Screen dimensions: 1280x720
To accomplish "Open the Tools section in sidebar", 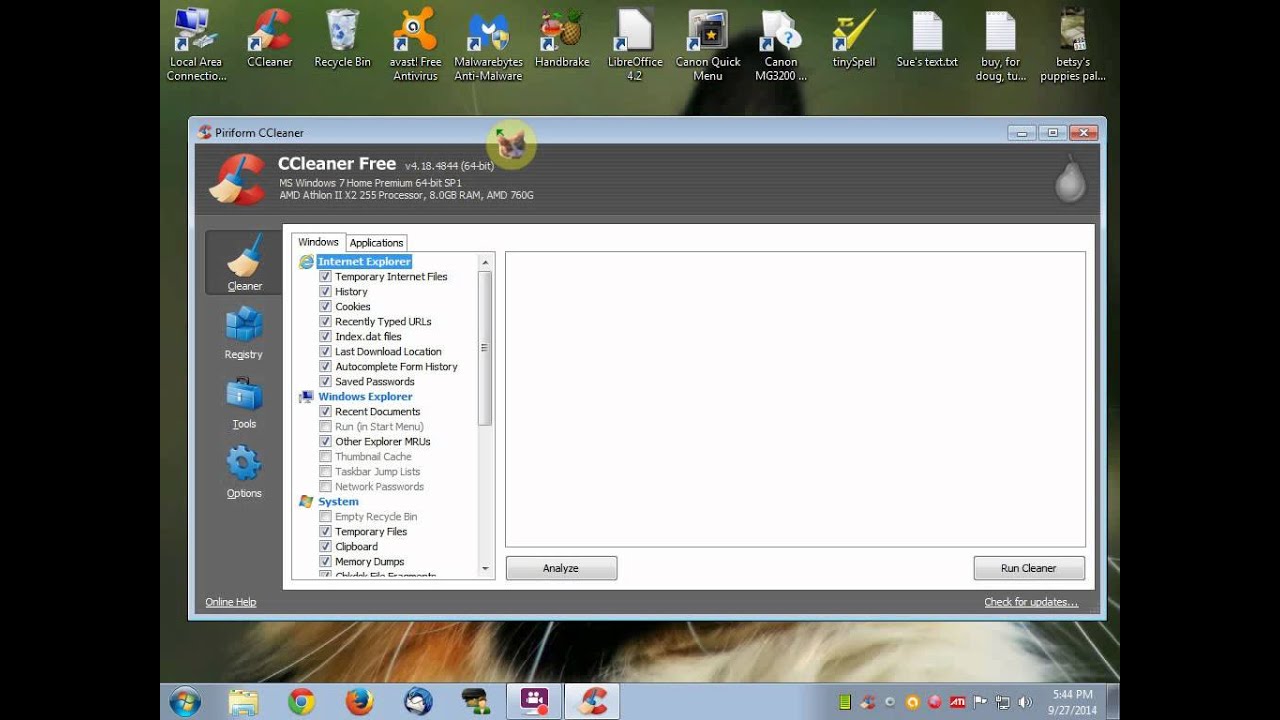I will click(x=244, y=403).
